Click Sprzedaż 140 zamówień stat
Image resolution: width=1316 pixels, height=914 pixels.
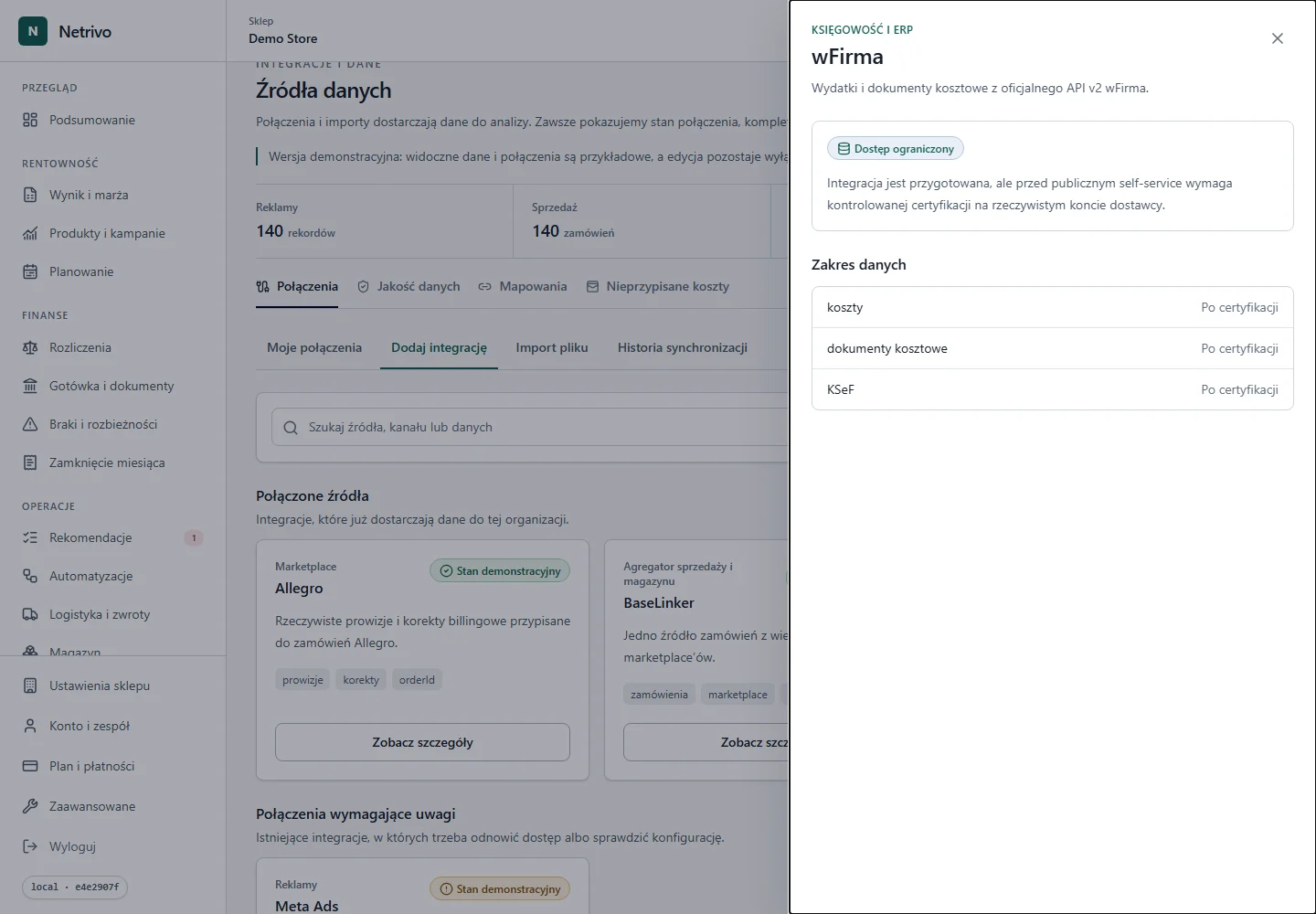pos(642,221)
